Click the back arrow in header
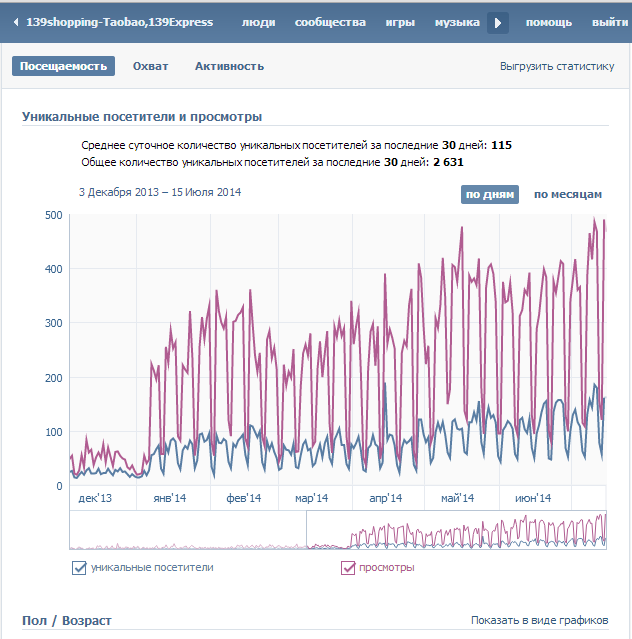 pyautogui.click(x=16, y=22)
